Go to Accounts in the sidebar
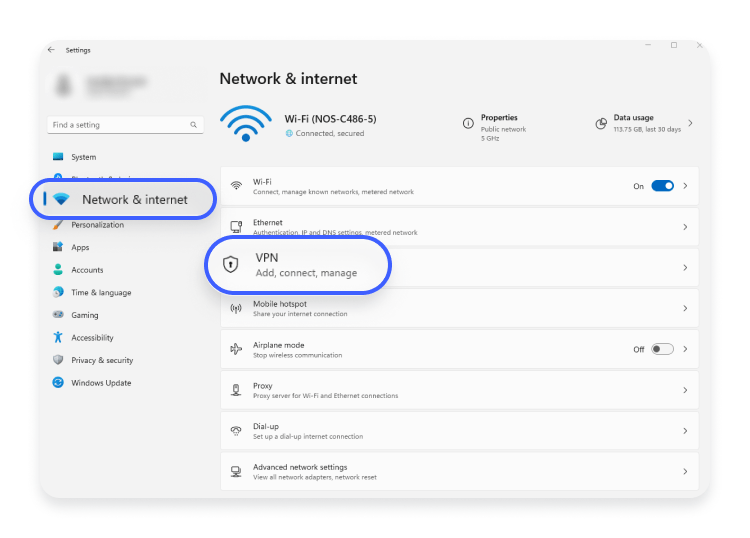The height and width of the screenshot is (538, 750). coord(87,270)
